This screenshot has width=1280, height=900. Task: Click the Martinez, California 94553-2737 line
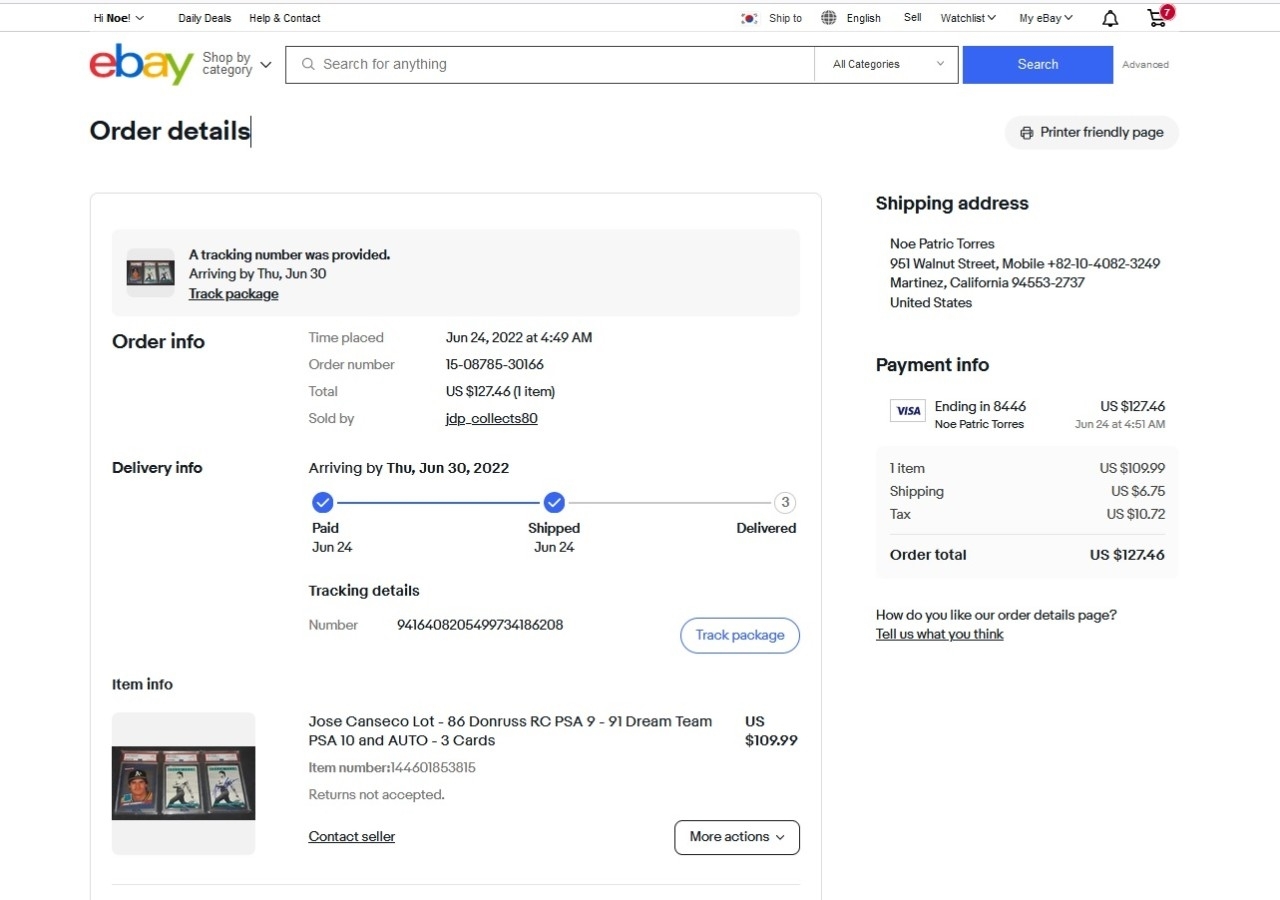tap(987, 282)
